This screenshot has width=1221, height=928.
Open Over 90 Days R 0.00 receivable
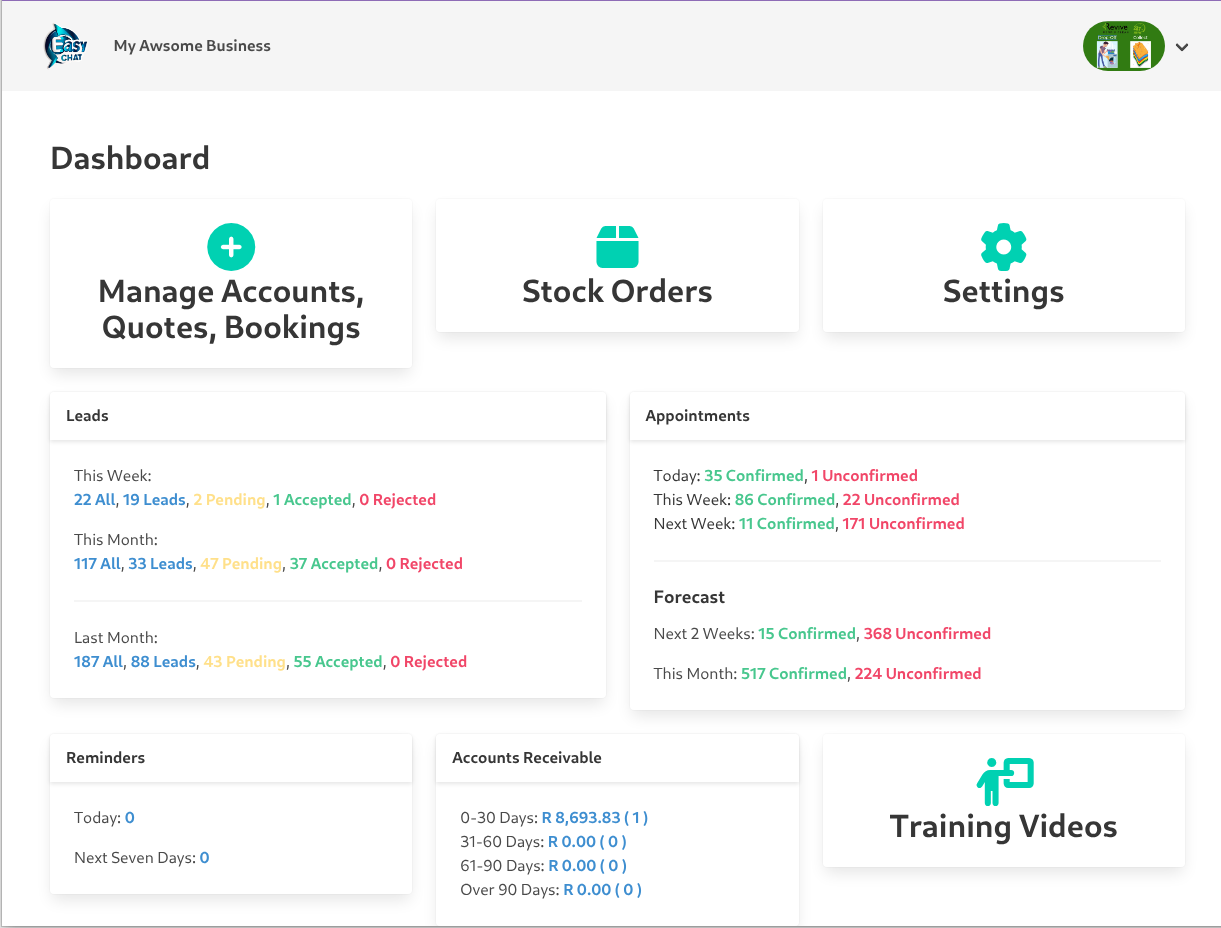click(x=603, y=890)
